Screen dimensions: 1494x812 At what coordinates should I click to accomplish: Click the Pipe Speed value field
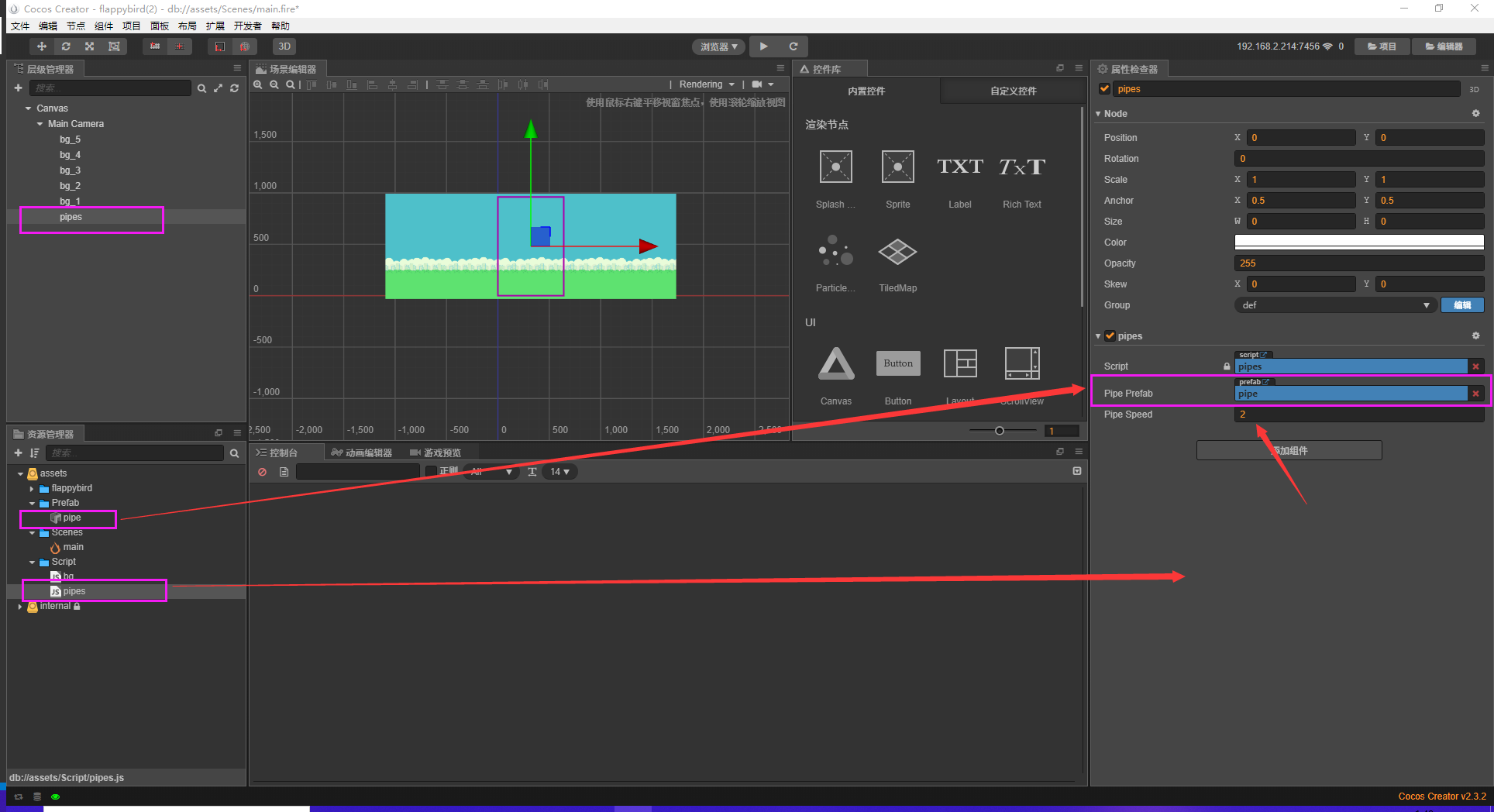click(x=1359, y=415)
